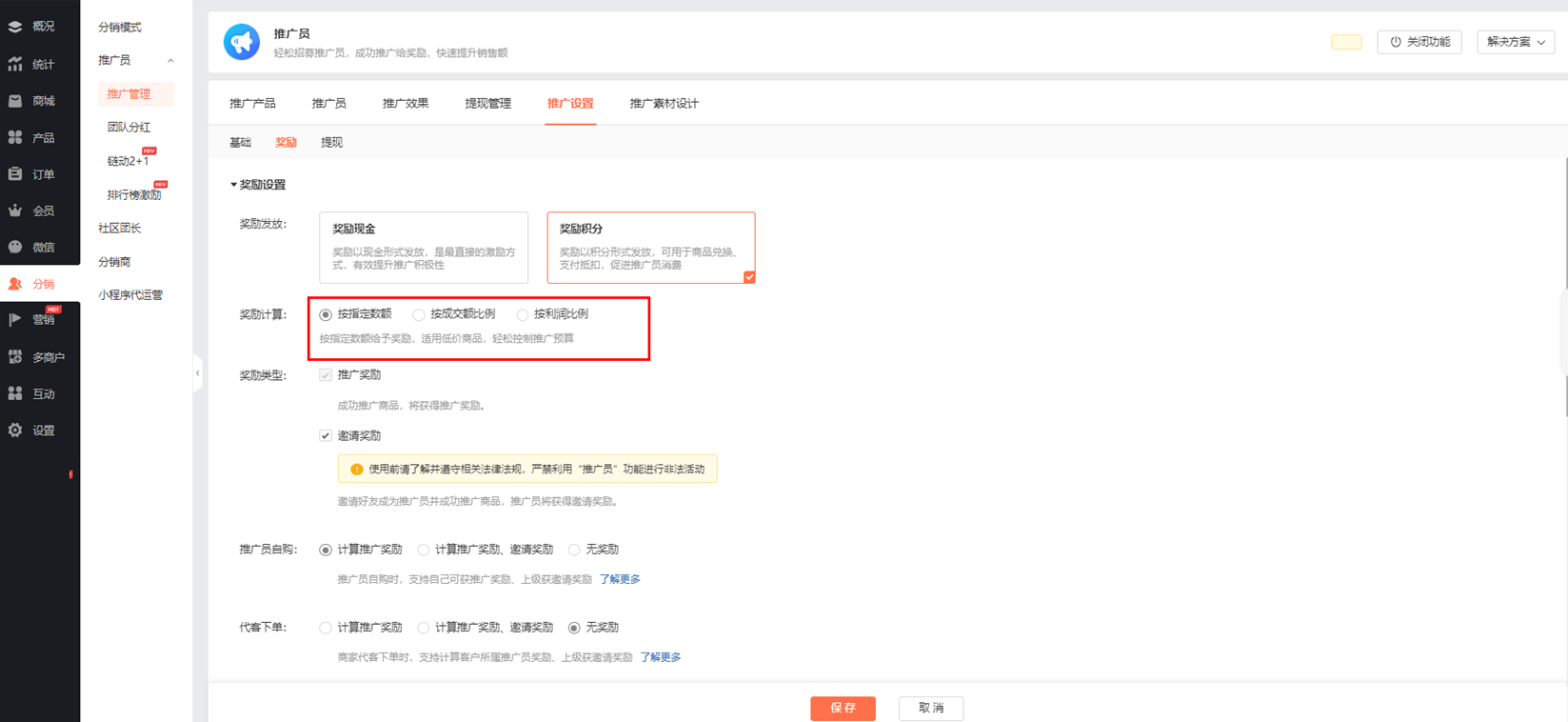Select 无奖励 for 推广员自购
The width and height of the screenshot is (1568, 722).
574,550
